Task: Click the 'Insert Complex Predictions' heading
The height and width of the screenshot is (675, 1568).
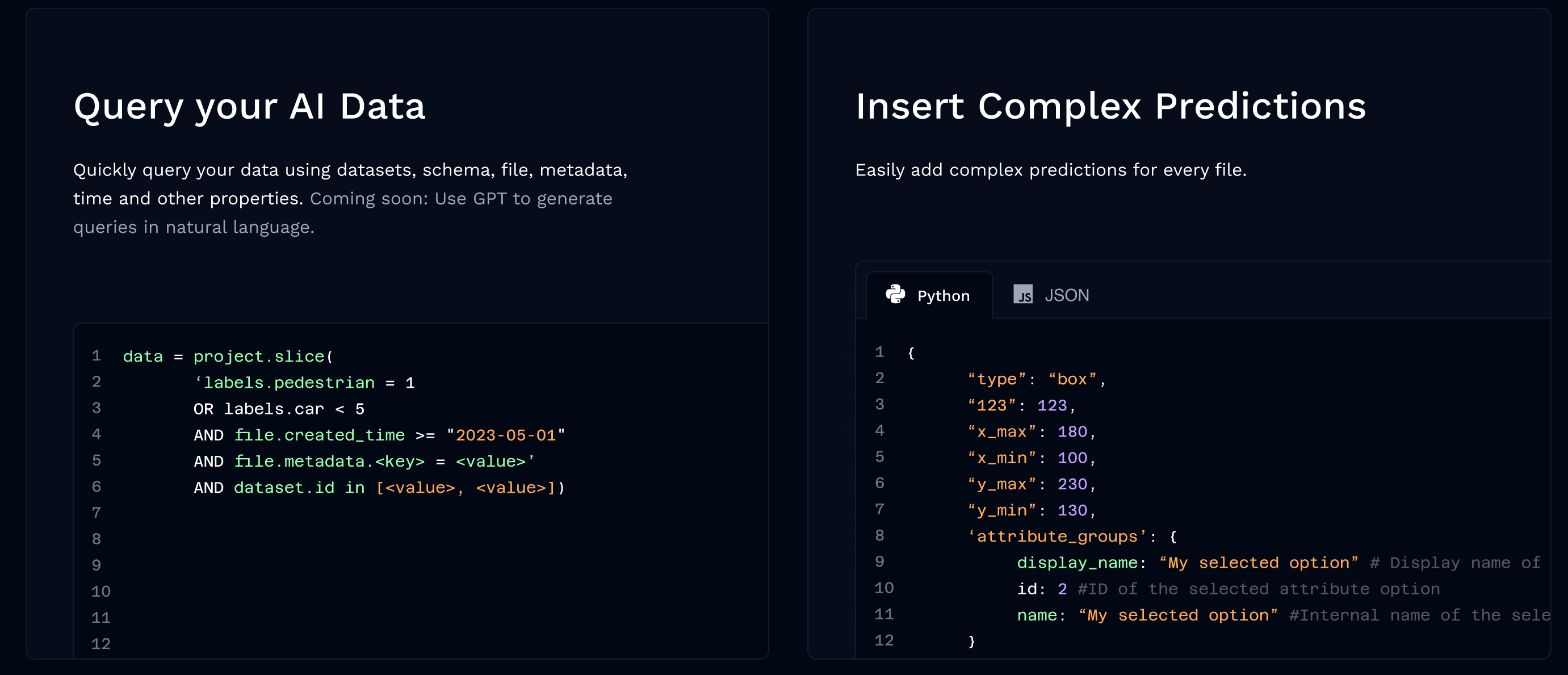Action: [x=1110, y=107]
